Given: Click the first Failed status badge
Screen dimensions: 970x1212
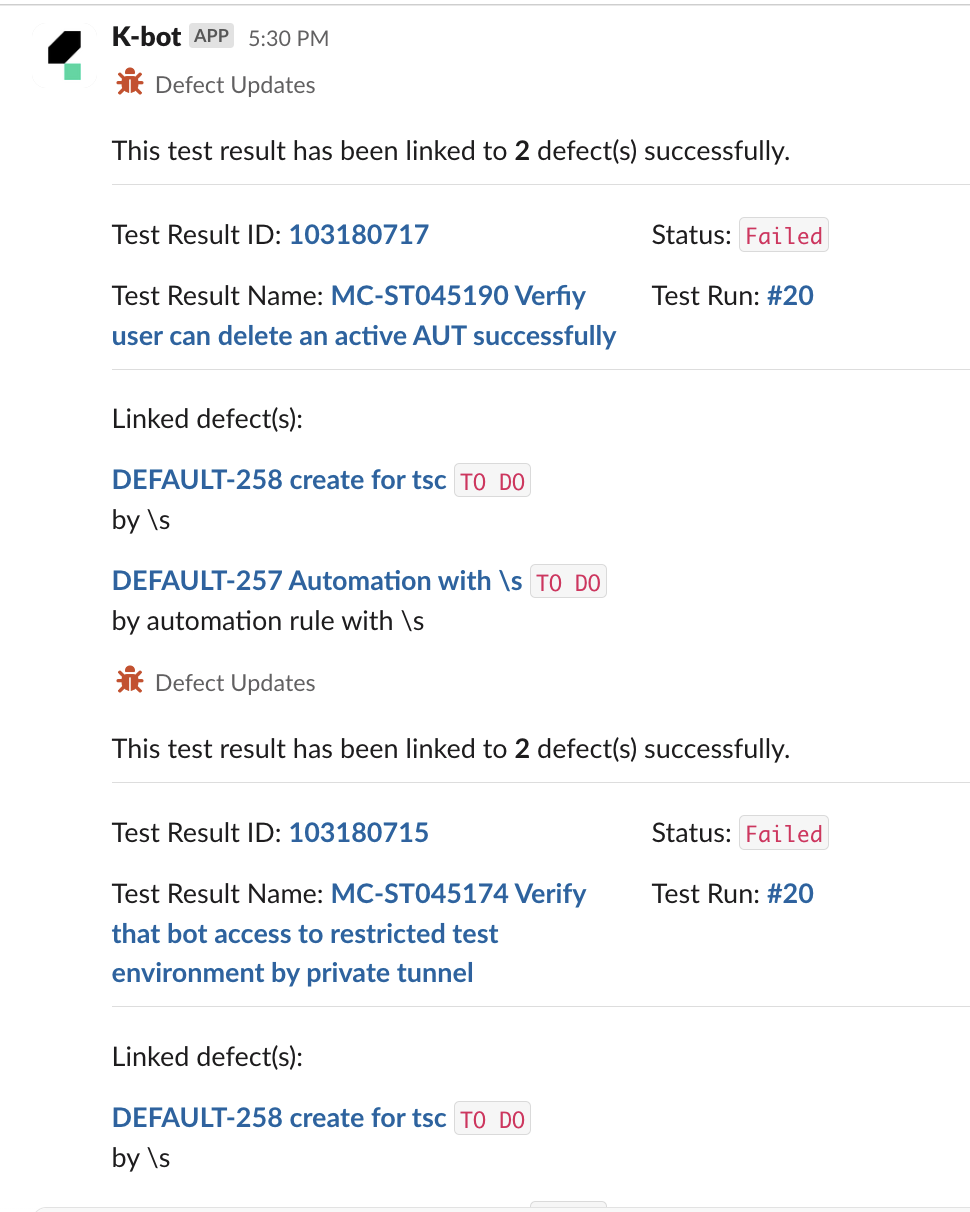Looking at the screenshot, I should tap(783, 234).
